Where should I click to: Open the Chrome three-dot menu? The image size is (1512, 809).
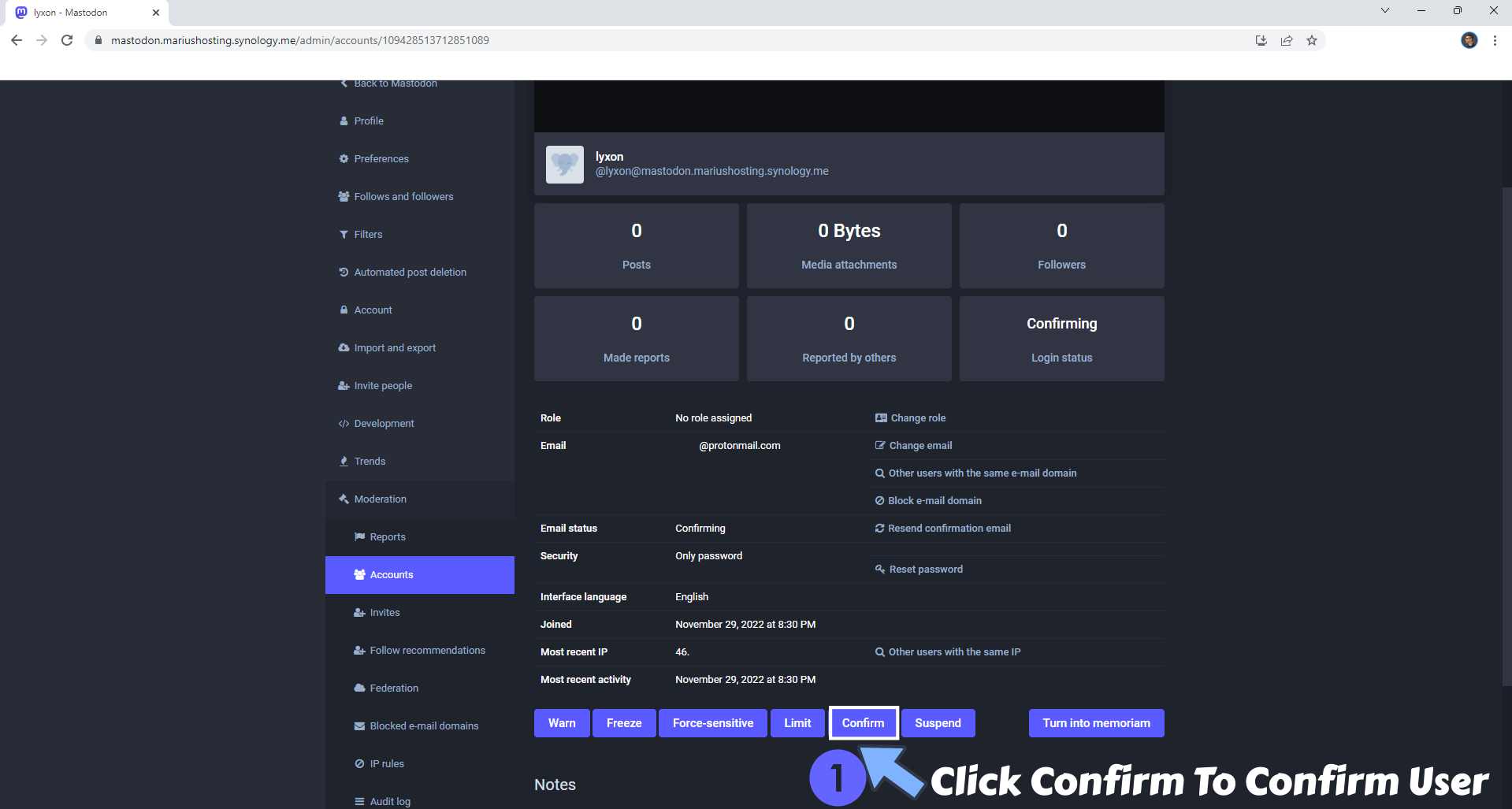coord(1495,40)
